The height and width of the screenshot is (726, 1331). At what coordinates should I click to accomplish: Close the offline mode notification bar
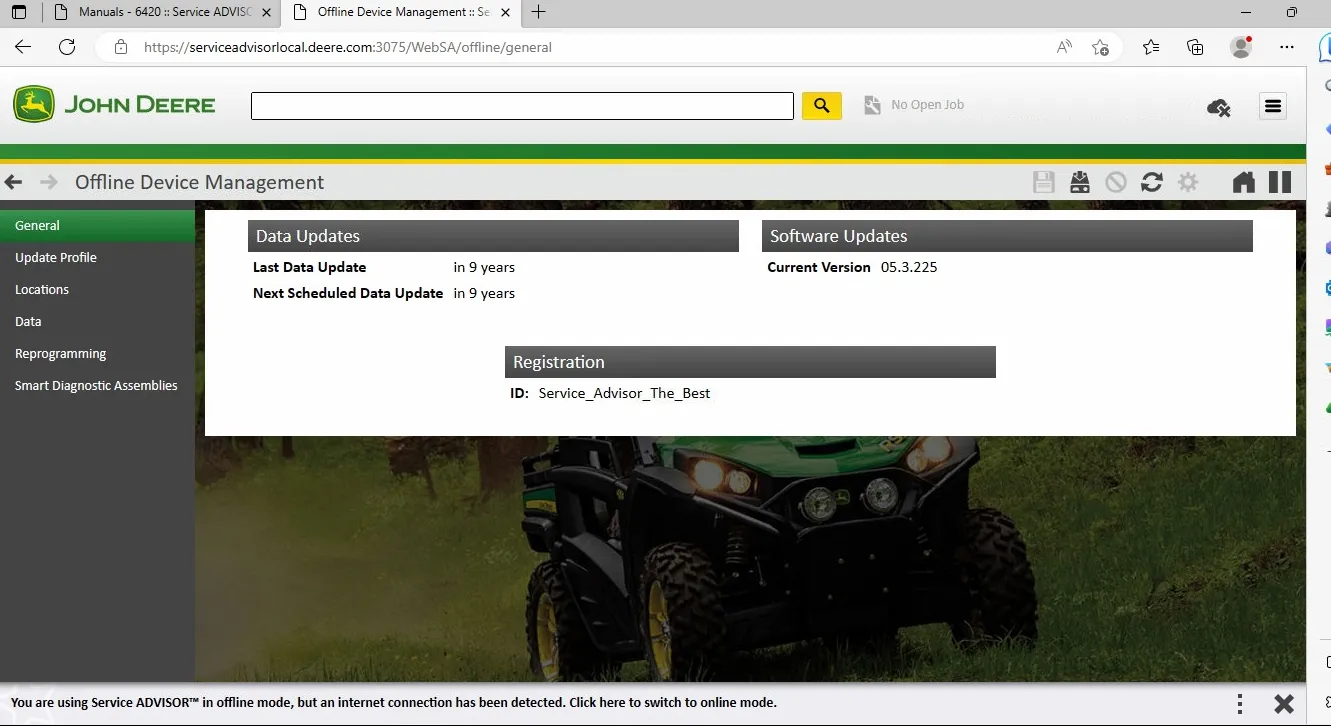pyautogui.click(x=1284, y=703)
